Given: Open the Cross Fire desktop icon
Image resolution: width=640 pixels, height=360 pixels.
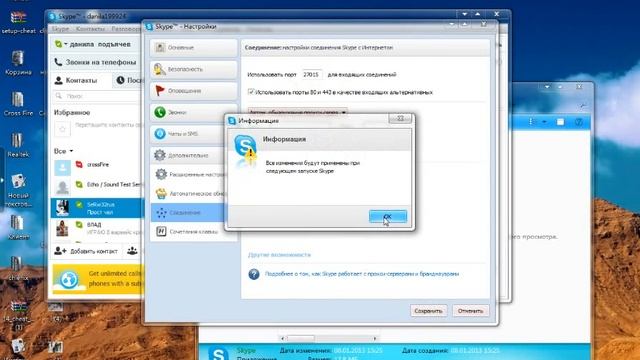Looking at the screenshot, I should click(x=18, y=104).
